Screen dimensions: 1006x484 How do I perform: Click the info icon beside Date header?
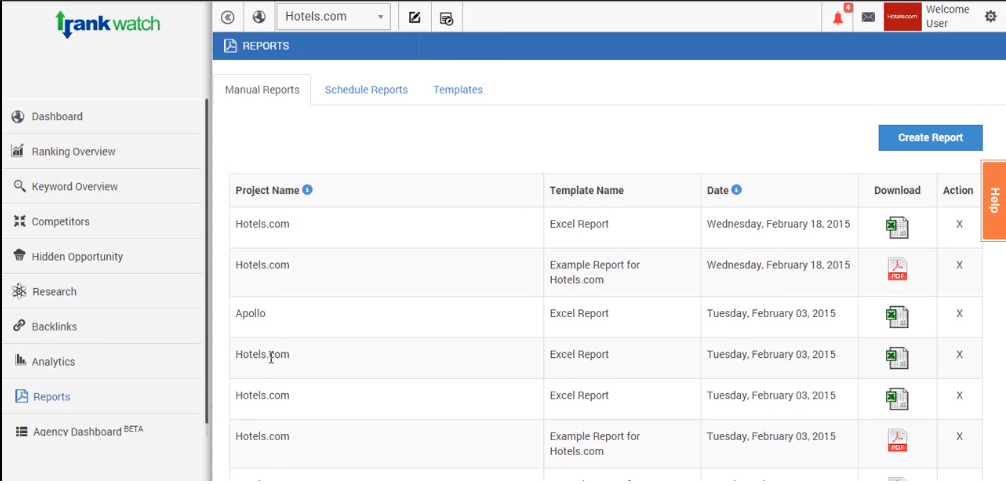737,190
